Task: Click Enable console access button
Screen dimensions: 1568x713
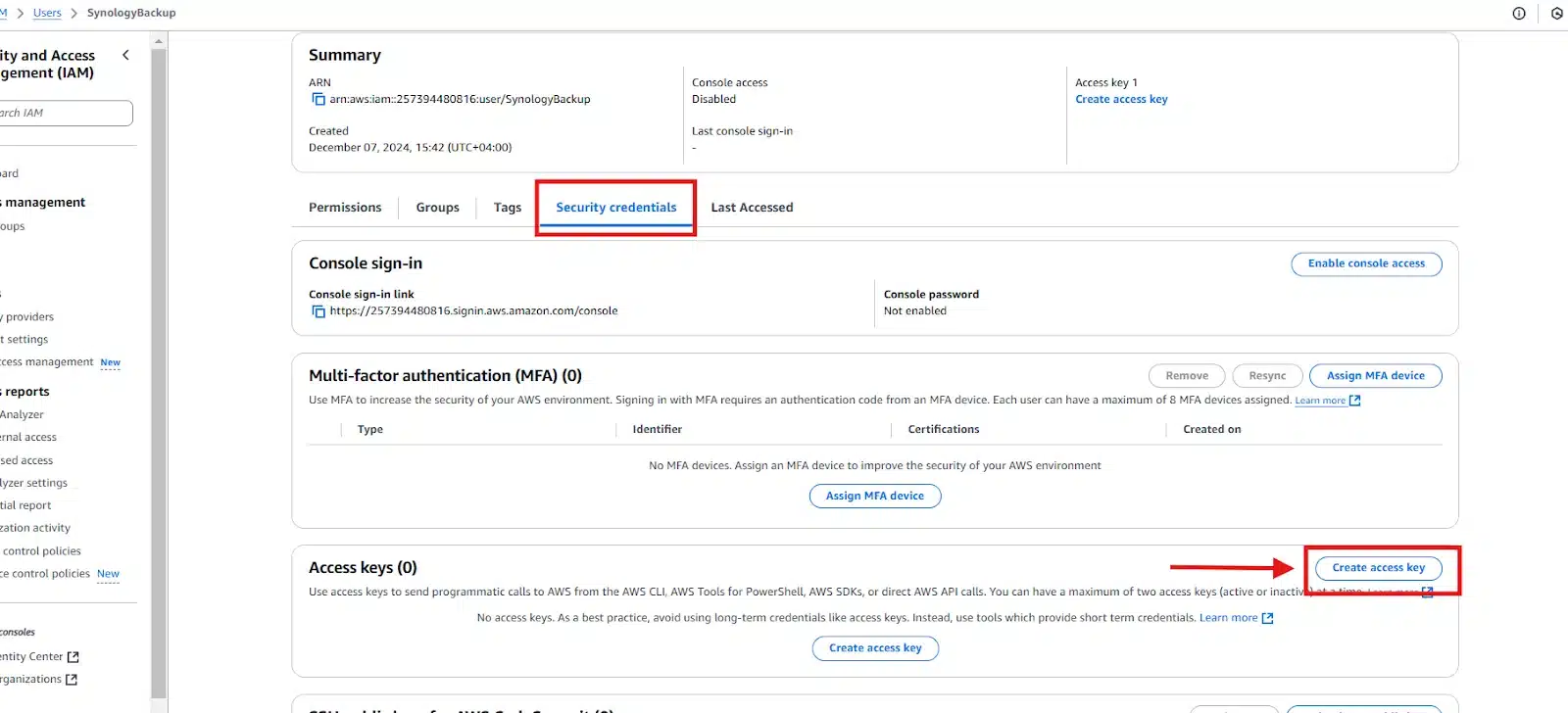Action: pyautogui.click(x=1366, y=263)
